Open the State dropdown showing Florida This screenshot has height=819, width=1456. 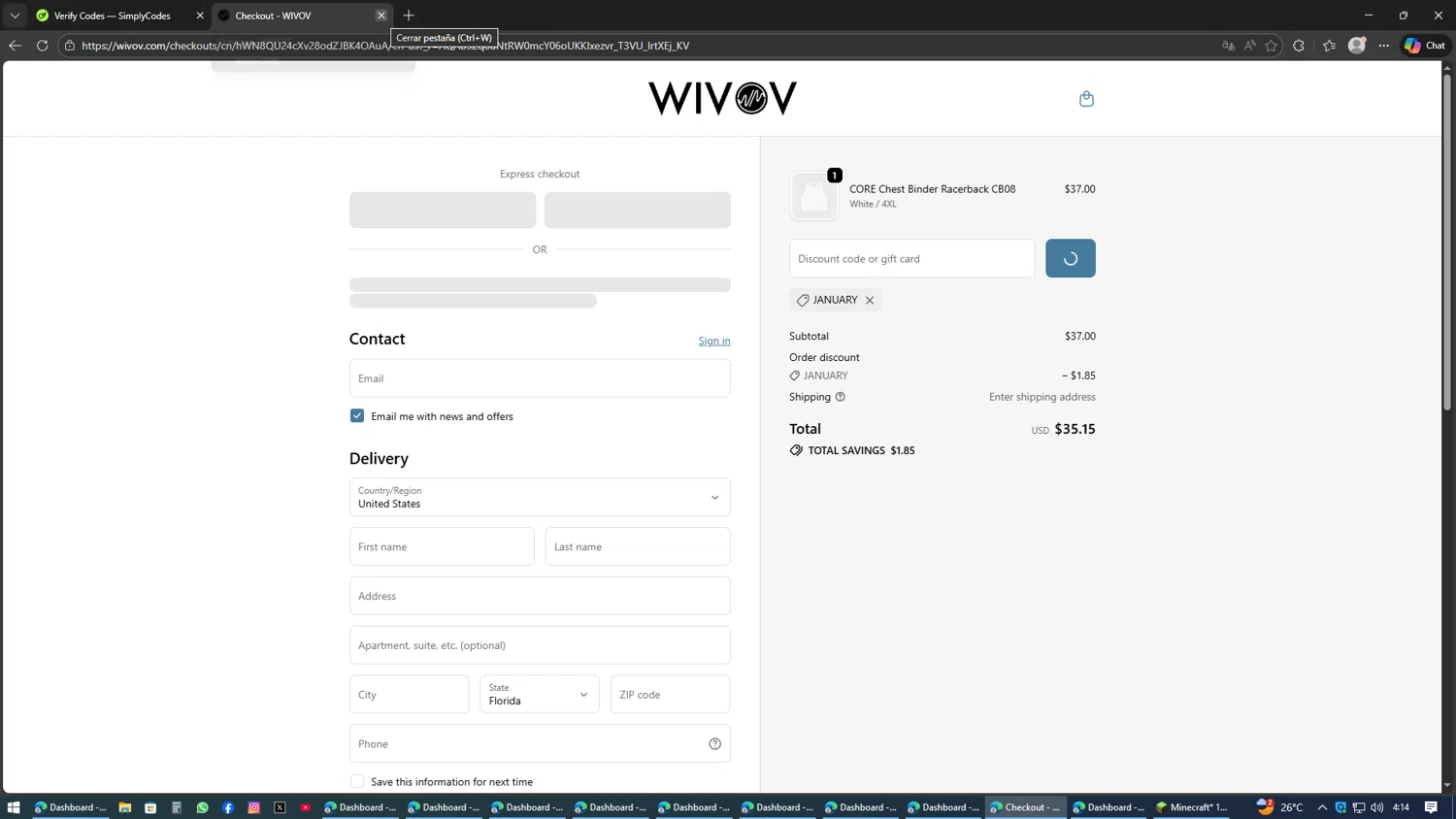(540, 695)
